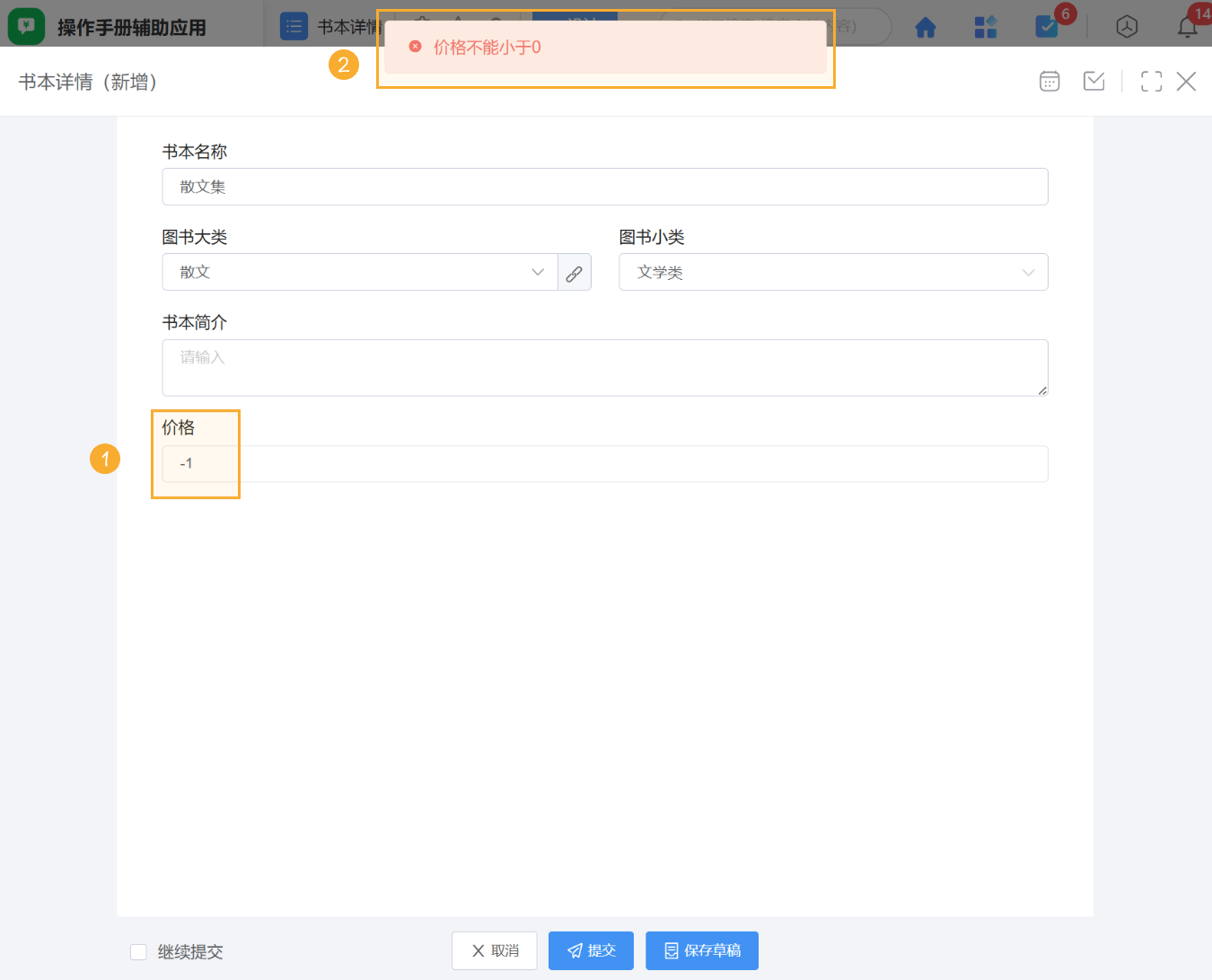Click the chain link icon beside 图书大类
The image size is (1212, 980).
point(575,272)
